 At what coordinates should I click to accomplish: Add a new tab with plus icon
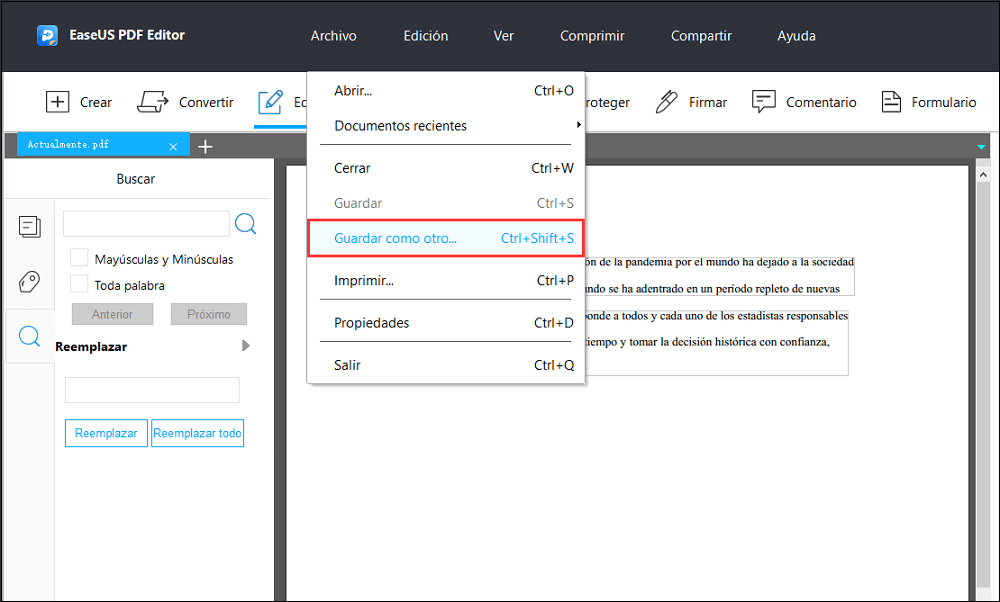[x=205, y=147]
